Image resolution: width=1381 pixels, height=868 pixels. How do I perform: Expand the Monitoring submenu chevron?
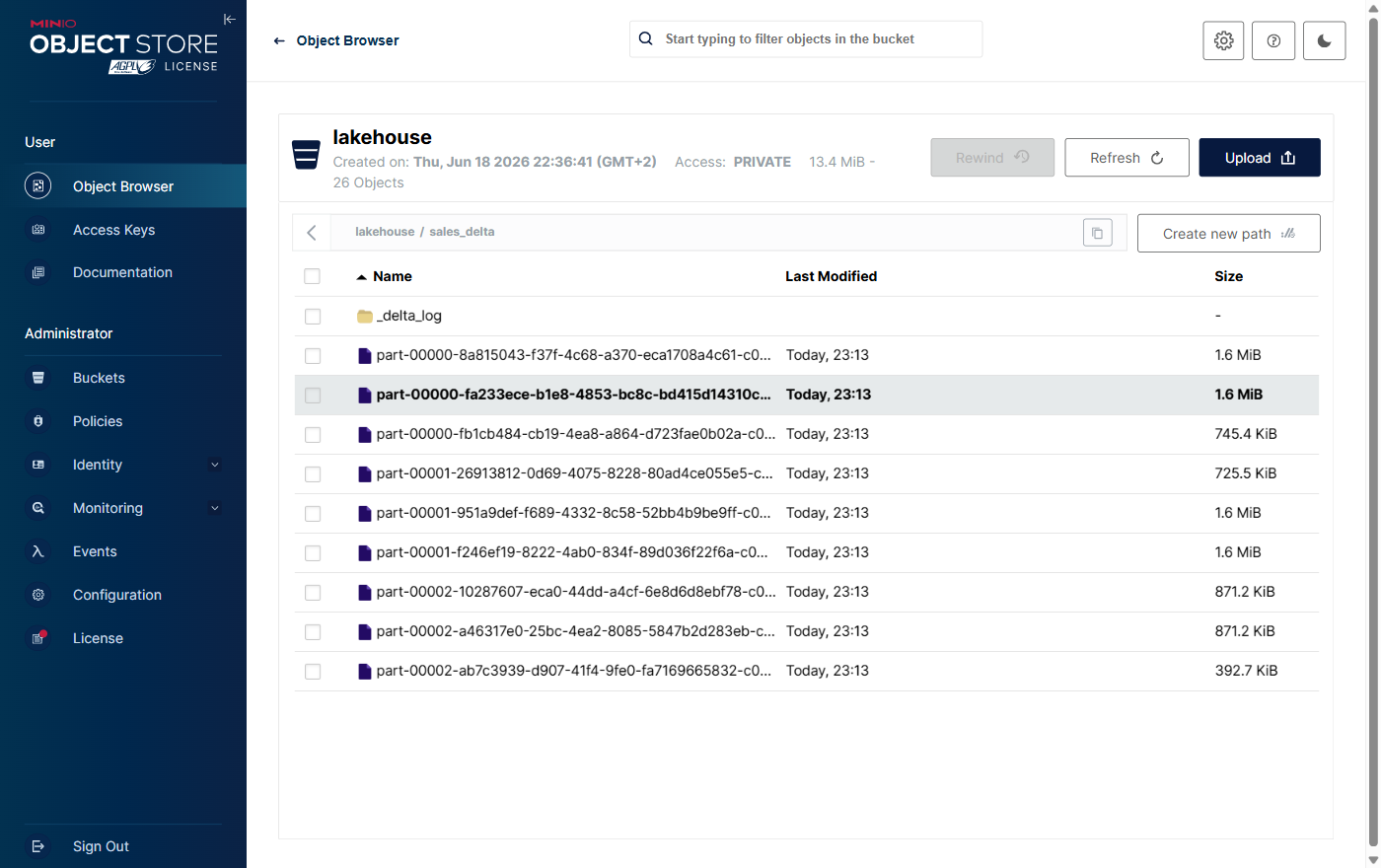(215, 508)
